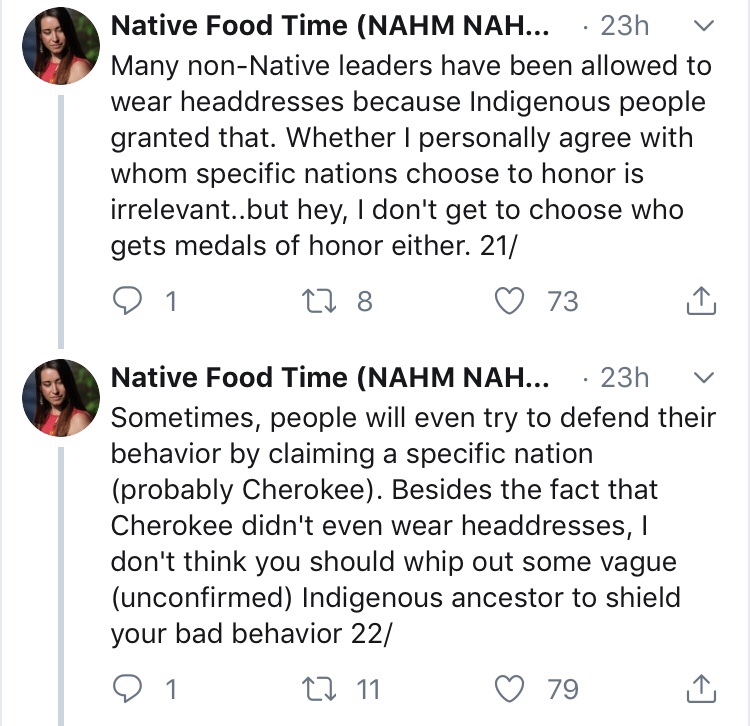Open the first tweet's 23h timestamp
Screen dimensions: 750x726
[624, 25]
